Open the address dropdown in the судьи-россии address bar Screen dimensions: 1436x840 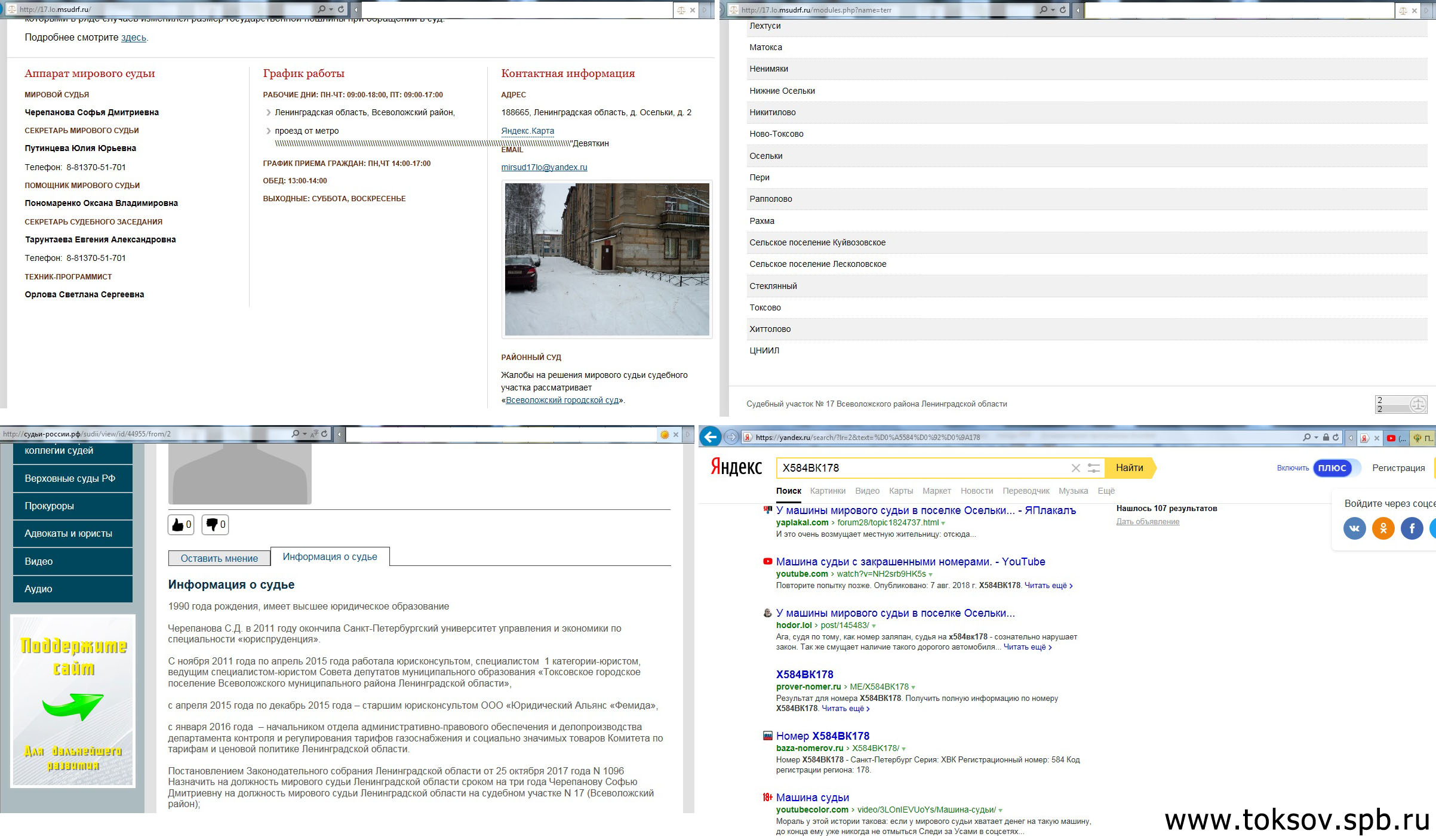[x=305, y=434]
